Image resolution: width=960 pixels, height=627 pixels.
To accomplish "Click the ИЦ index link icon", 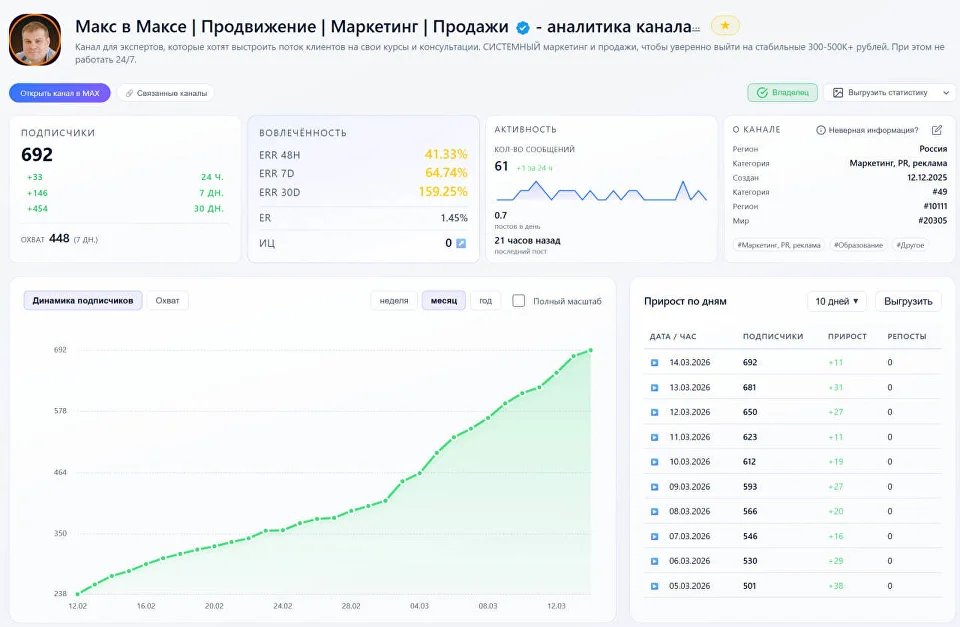I will pos(461,243).
